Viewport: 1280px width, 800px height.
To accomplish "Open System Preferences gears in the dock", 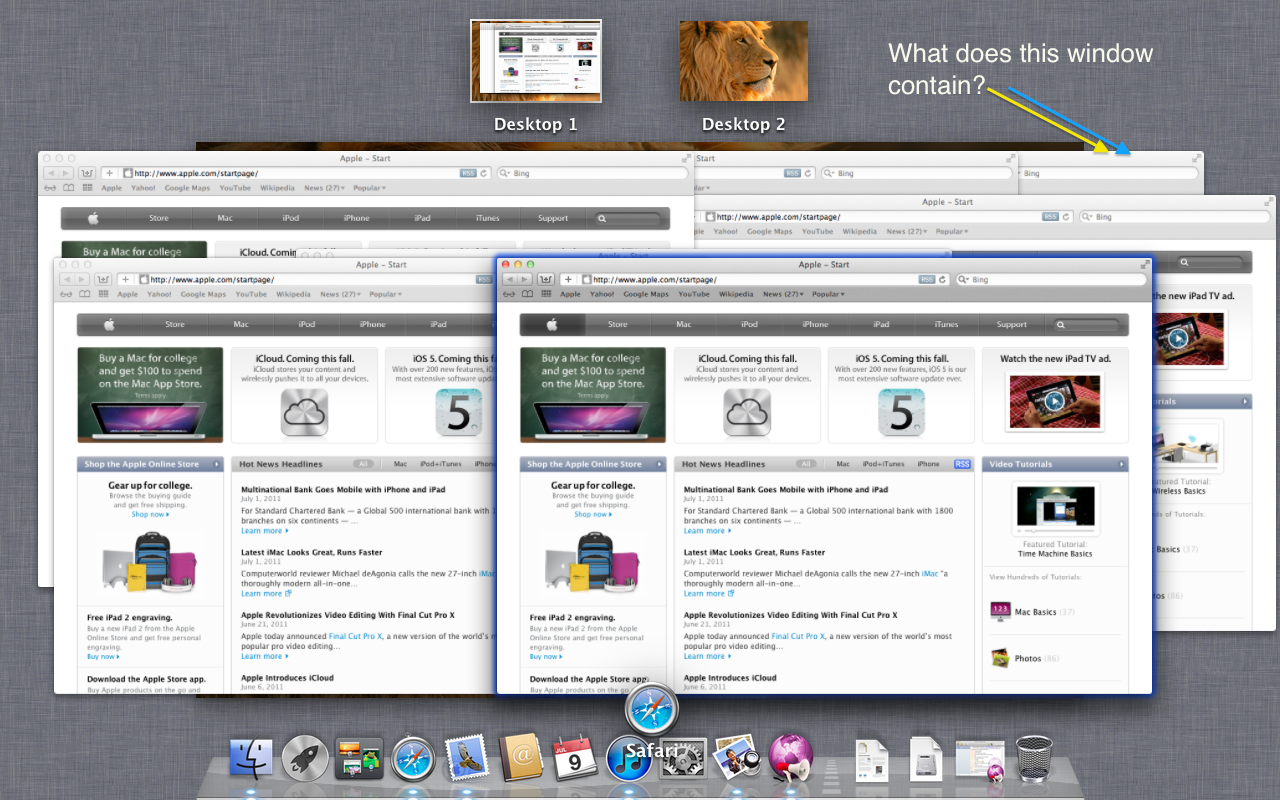I will pyautogui.click(x=683, y=760).
